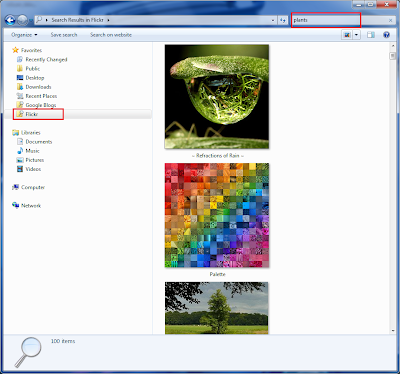
Task: Open the address bar history dropdown
Action: click(x=273, y=20)
